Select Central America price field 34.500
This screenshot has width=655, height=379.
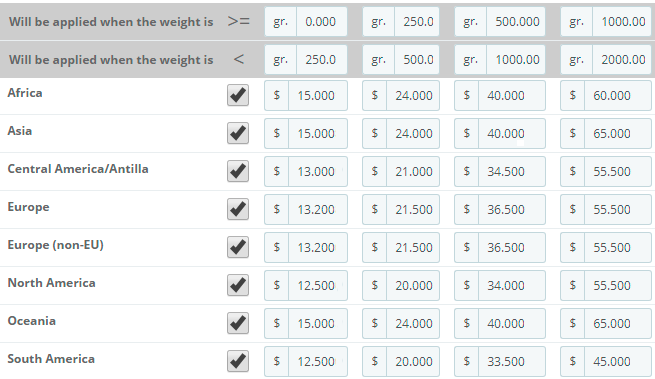[512, 172]
